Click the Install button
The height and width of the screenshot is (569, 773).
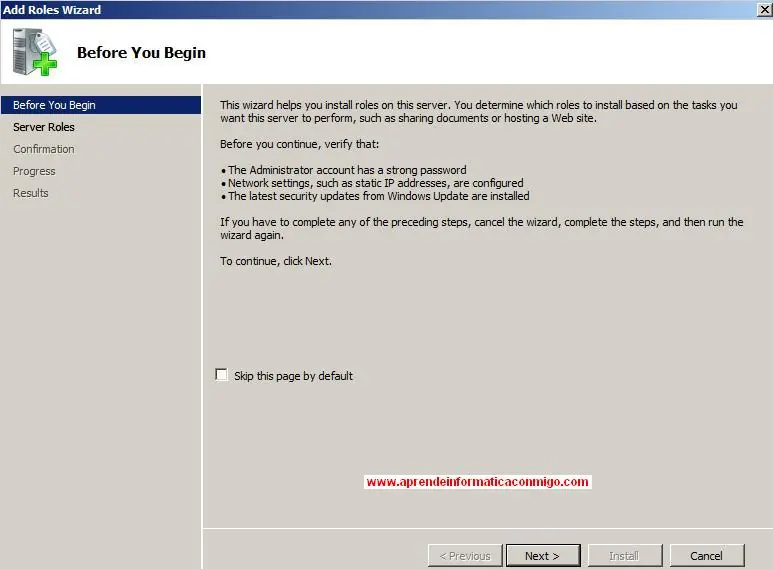625,556
